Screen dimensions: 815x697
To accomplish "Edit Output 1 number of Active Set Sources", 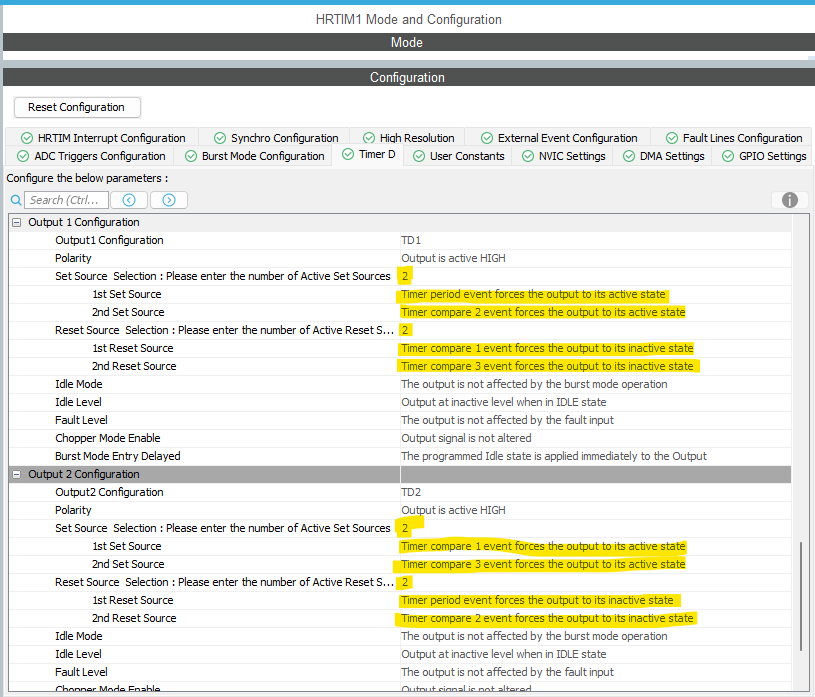I will [x=596, y=277].
